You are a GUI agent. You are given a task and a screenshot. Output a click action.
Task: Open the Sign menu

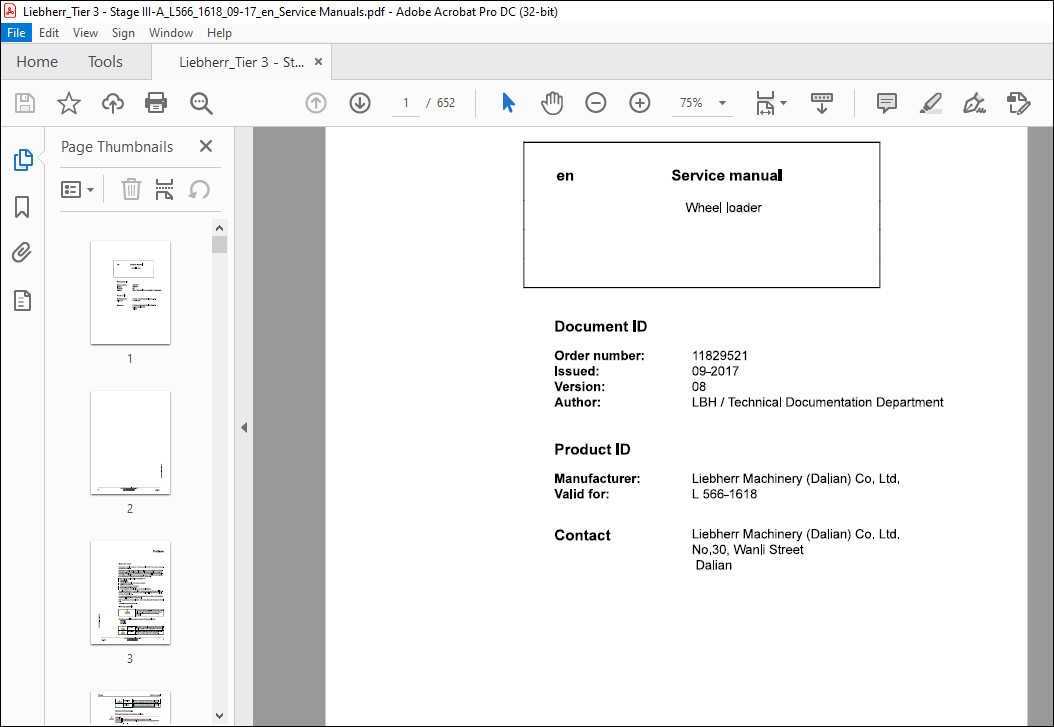click(x=123, y=32)
